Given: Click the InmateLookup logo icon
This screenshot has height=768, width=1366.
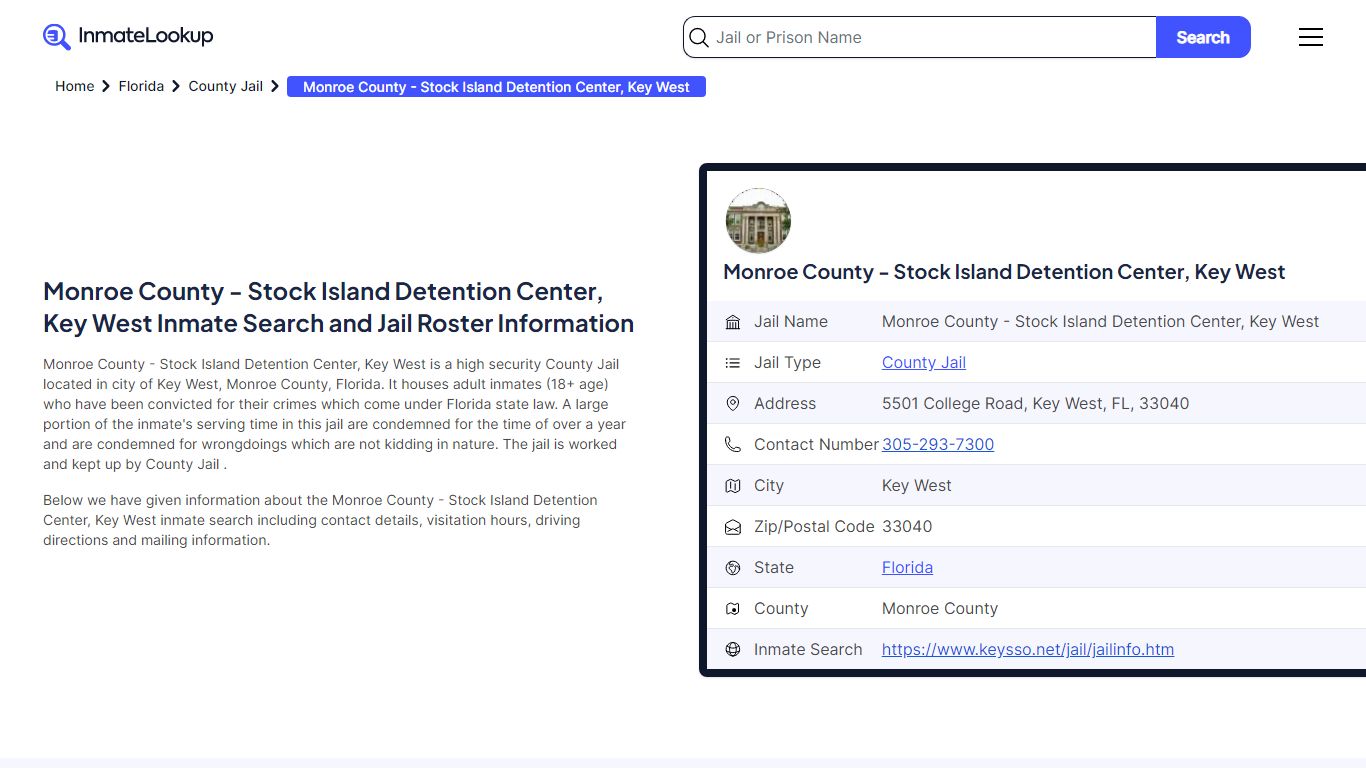Looking at the screenshot, I should (57, 37).
